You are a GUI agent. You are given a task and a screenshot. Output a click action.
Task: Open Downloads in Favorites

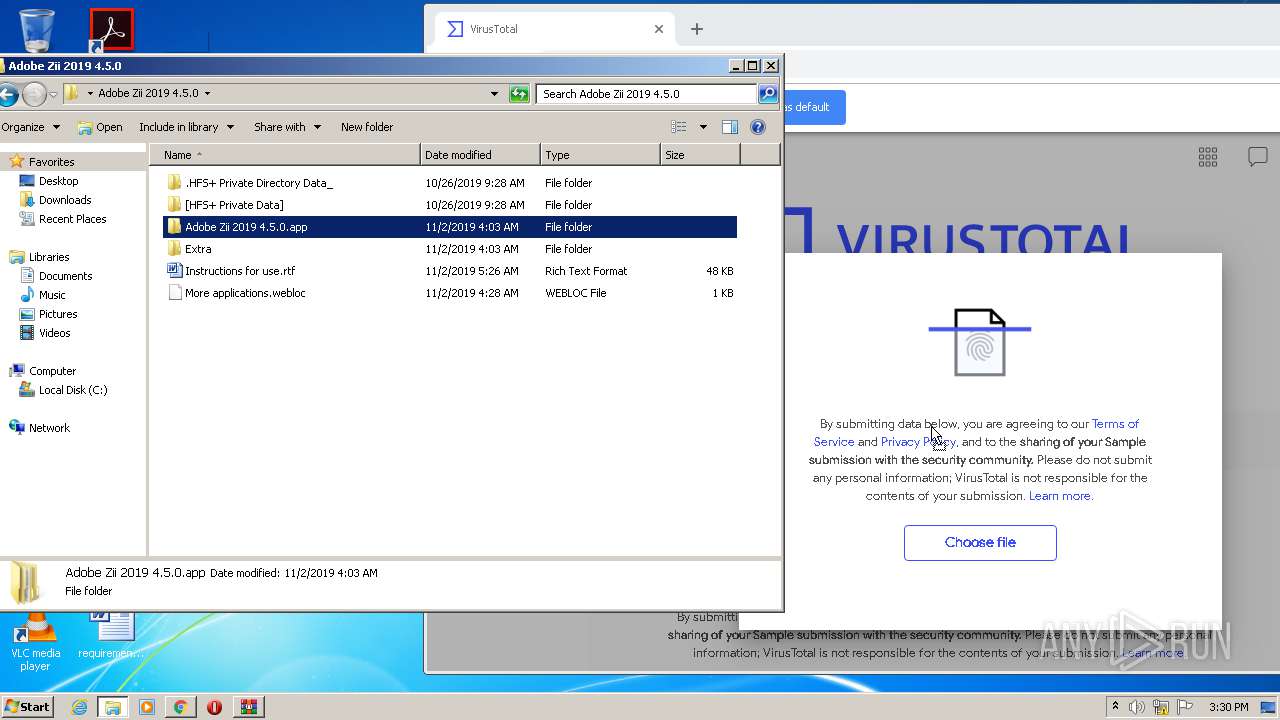(65, 200)
